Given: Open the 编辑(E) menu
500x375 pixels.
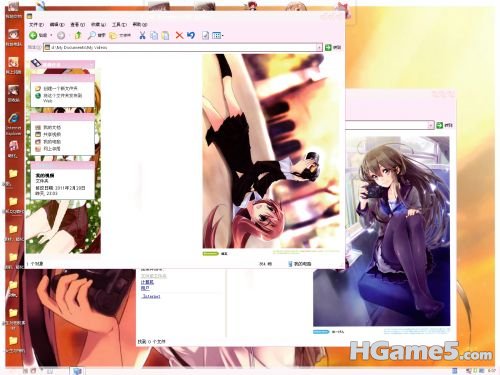Looking at the screenshot, I should (57, 24).
